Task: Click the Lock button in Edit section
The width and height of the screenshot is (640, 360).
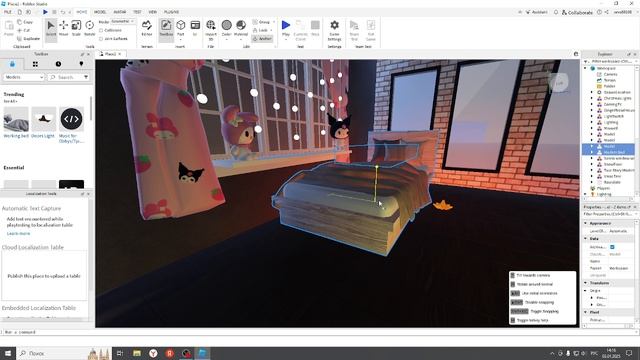Action: [x=261, y=30]
